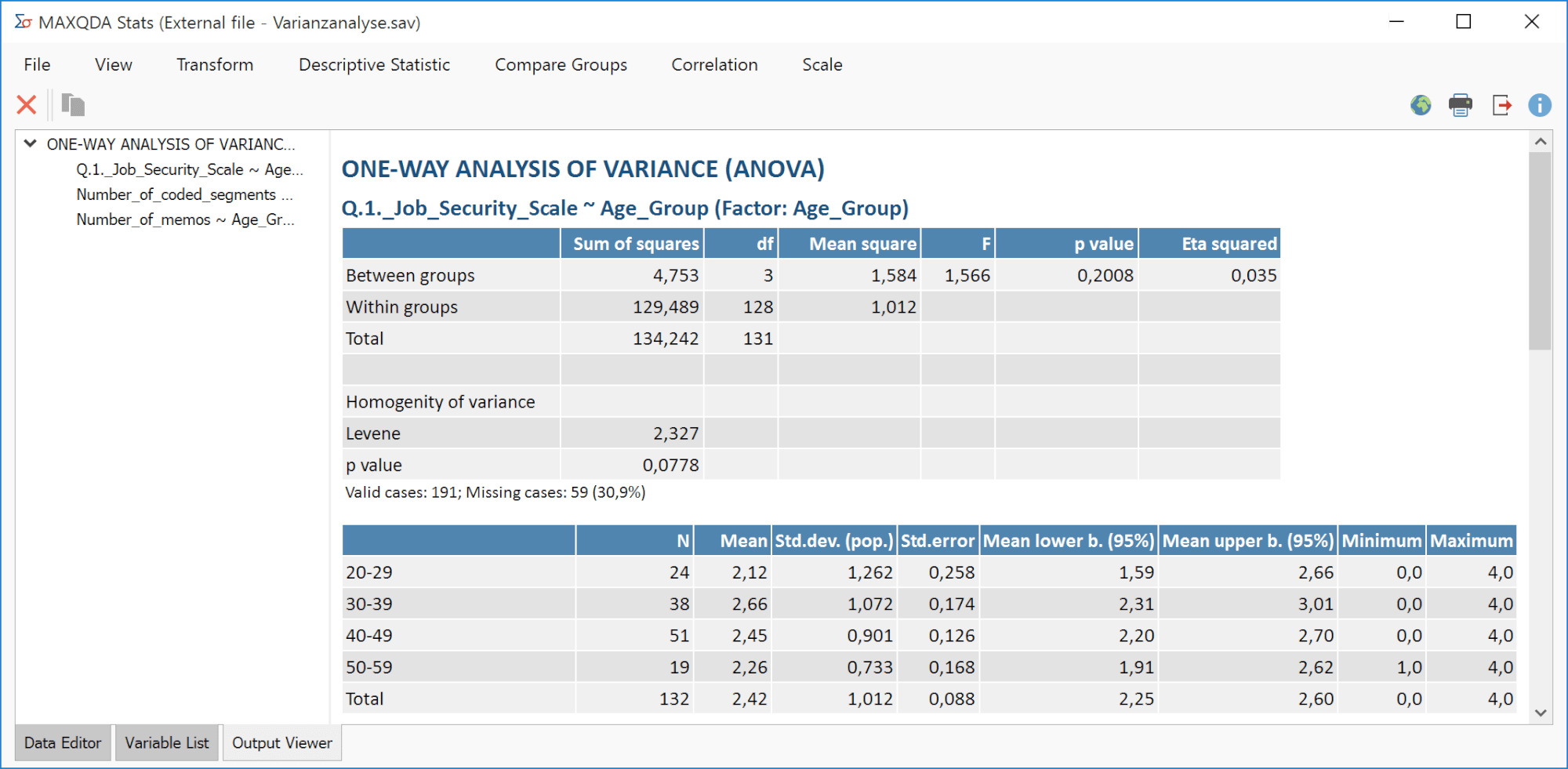
Task: Click the Homogenity of variance label
Action: (x=440, y=401)
